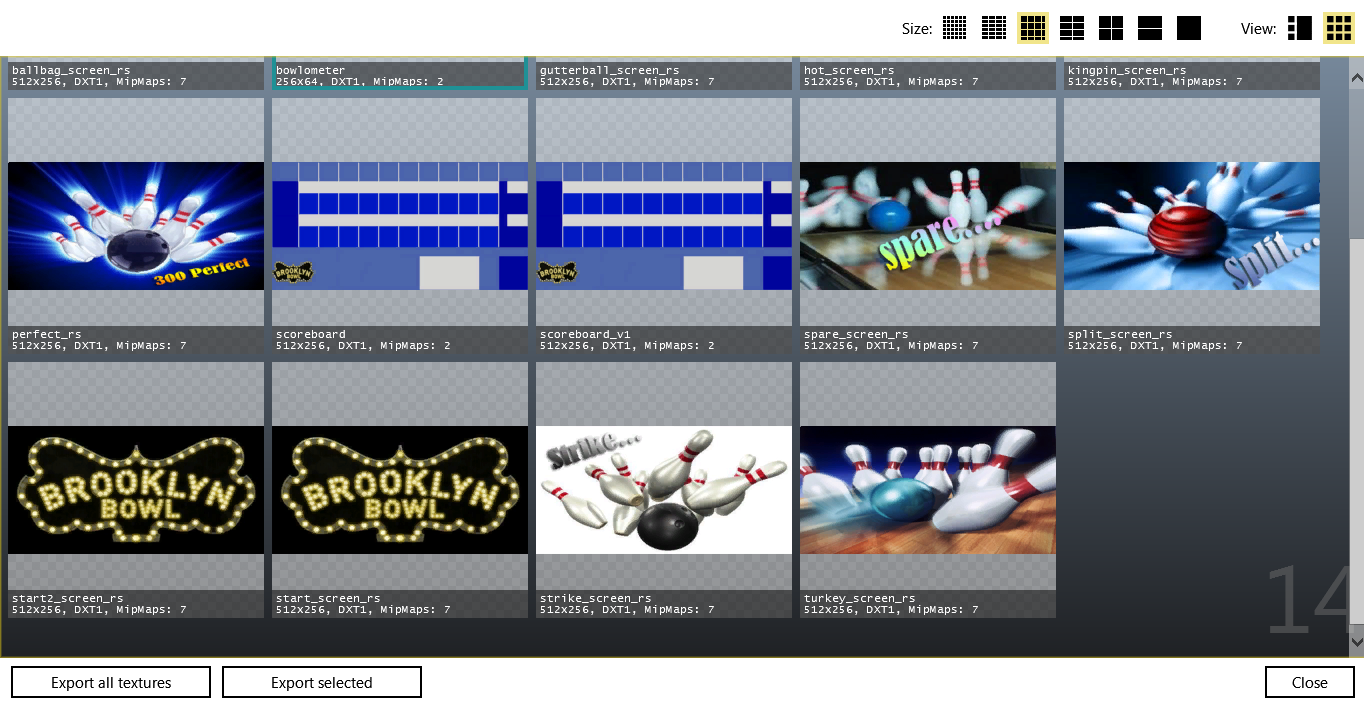Select the scoreboard_v1 texture thumbnail
This screenshot has height=706, width=1364.
pos(664,226)
